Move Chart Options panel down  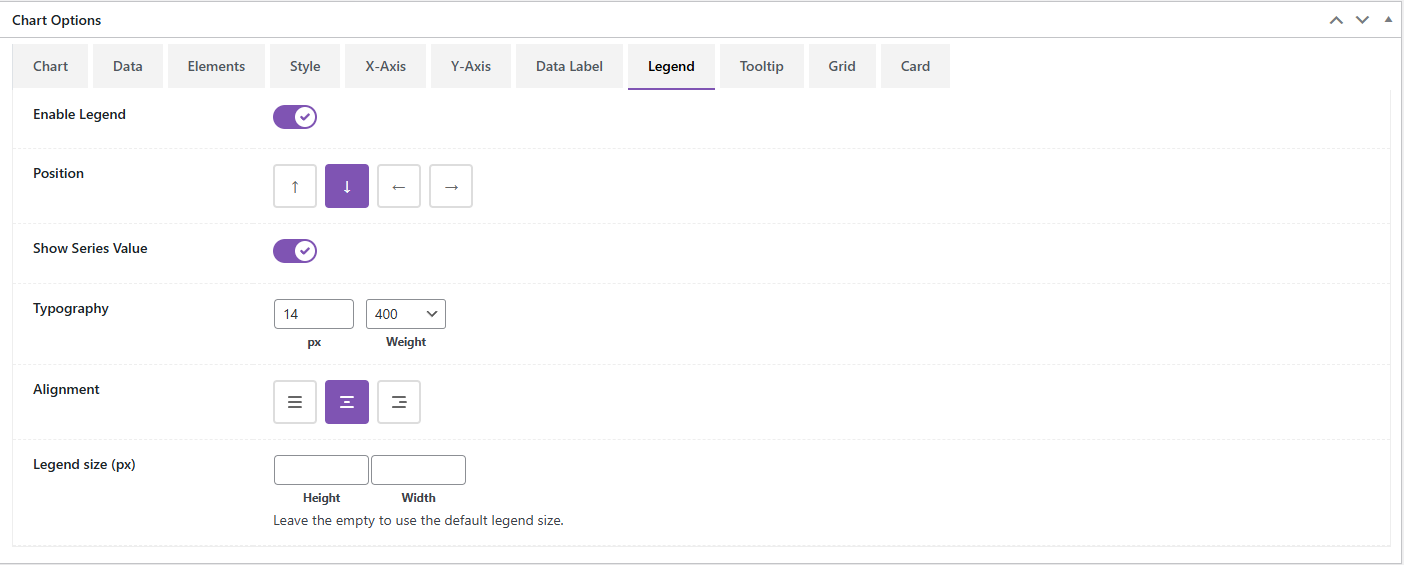1362,20
